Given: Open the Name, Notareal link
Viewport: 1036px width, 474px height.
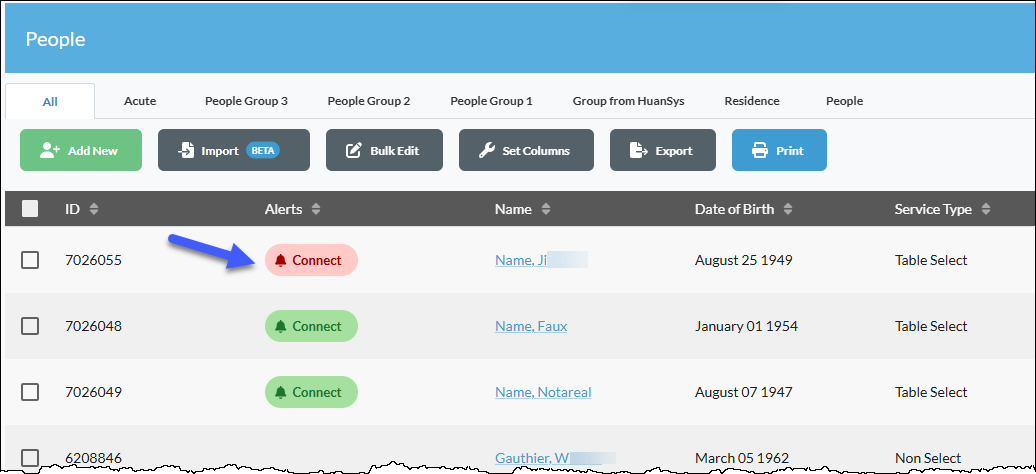Looking at the screenshot, I should click(543, 392).
